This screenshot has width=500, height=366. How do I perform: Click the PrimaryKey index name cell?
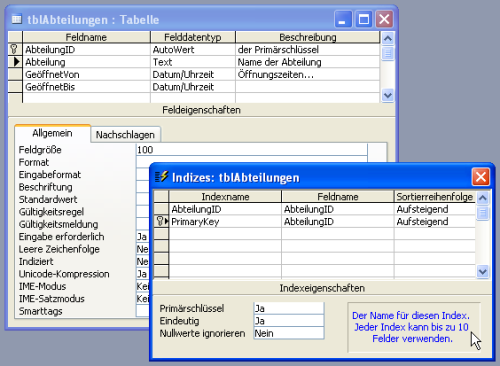[x=225, y=221]
